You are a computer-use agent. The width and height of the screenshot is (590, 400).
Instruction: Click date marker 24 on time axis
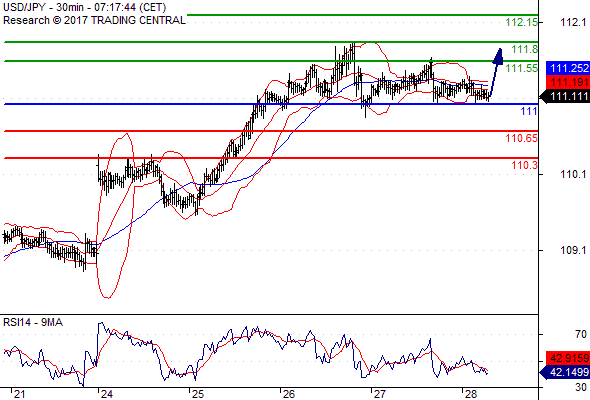pos(106,394)
